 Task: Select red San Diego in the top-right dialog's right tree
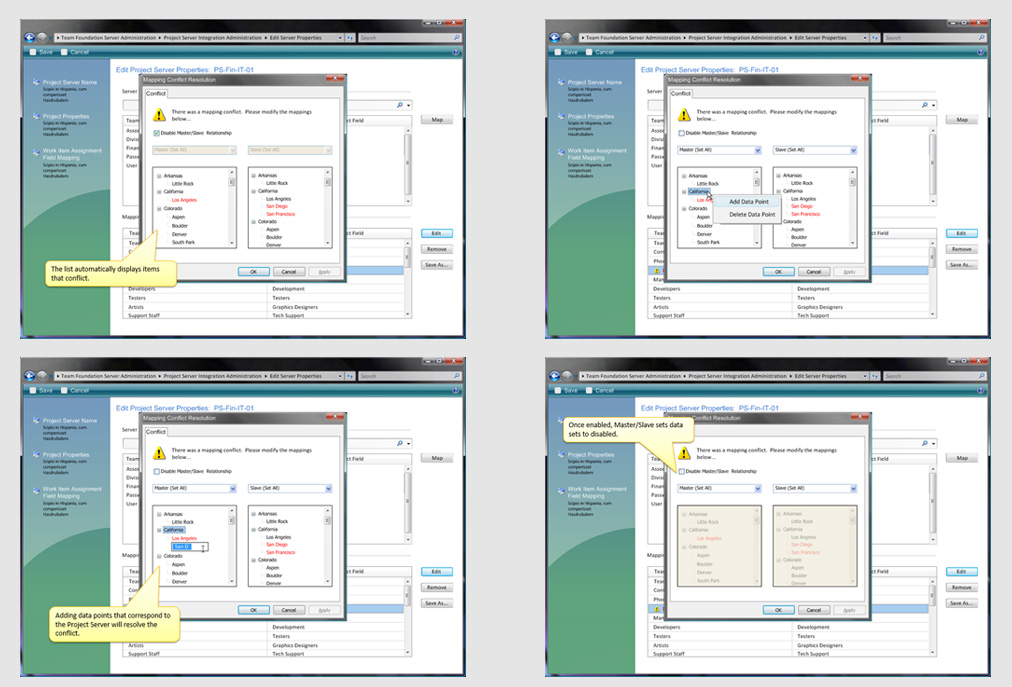tap(804, 206)
